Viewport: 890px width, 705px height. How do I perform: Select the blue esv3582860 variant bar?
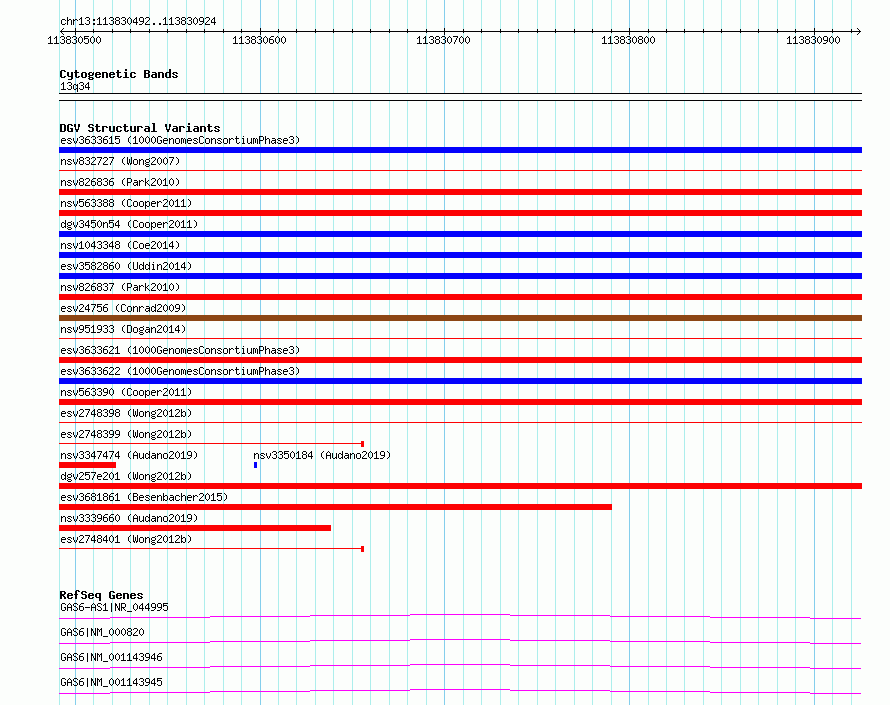click(460, 276)
